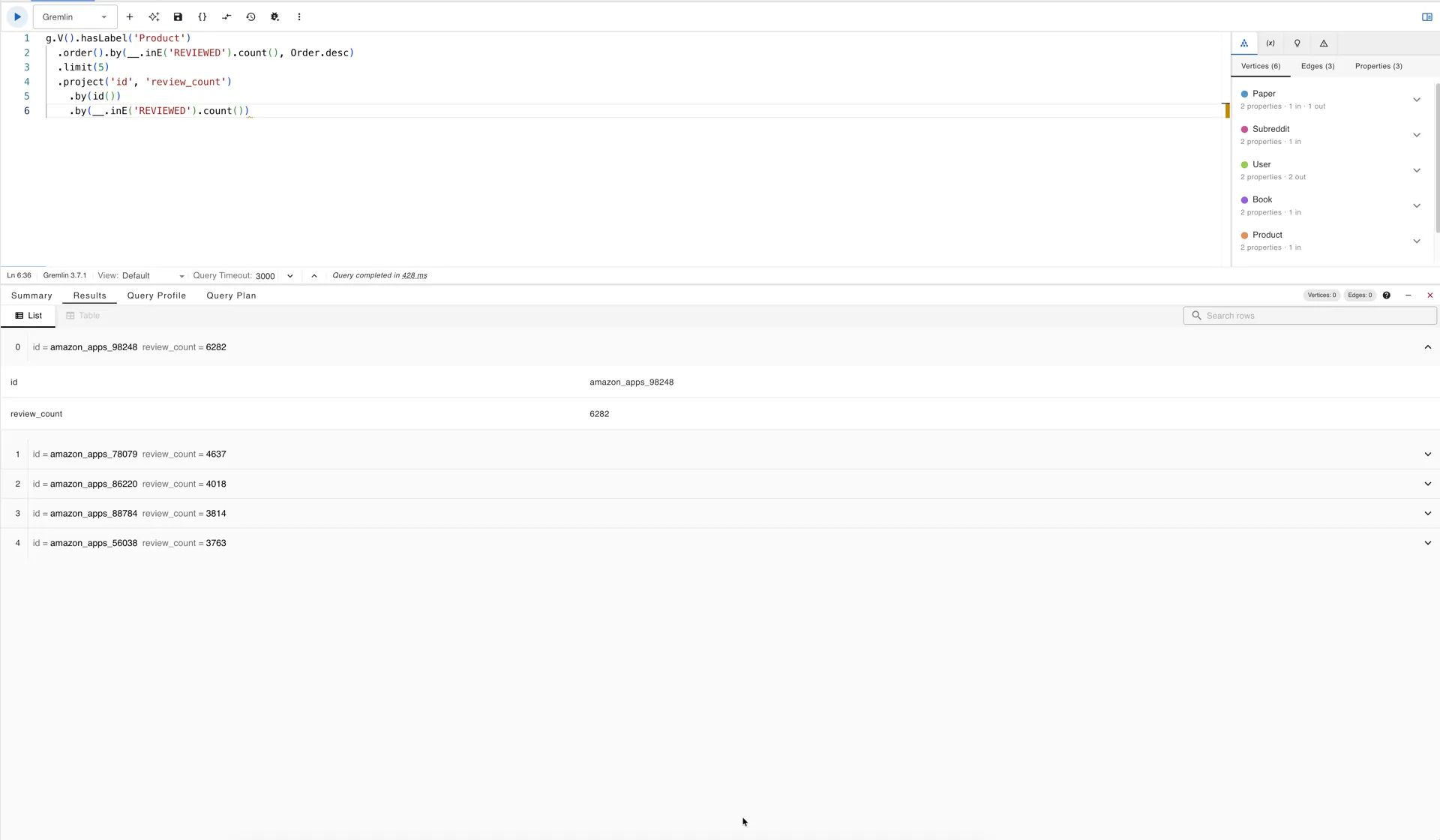Click the AI sparkle assistant icon
This screenshot has width=1440, height=840.
[x=154, y=16]
